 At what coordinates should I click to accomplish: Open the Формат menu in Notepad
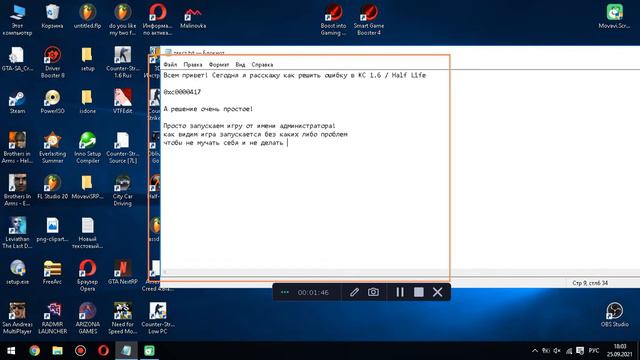(219, 64)
